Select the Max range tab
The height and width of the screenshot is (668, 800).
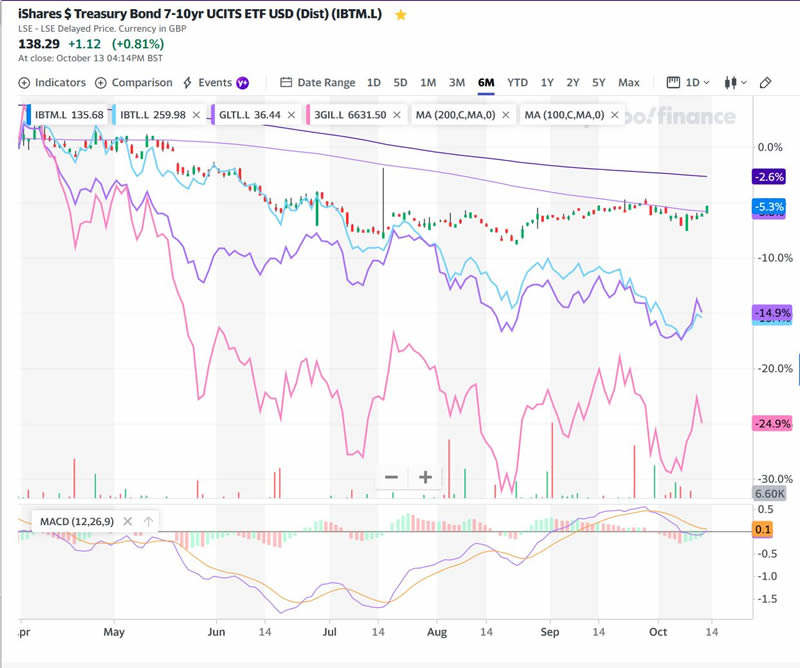pyautogui.click(x=629, y=83)
